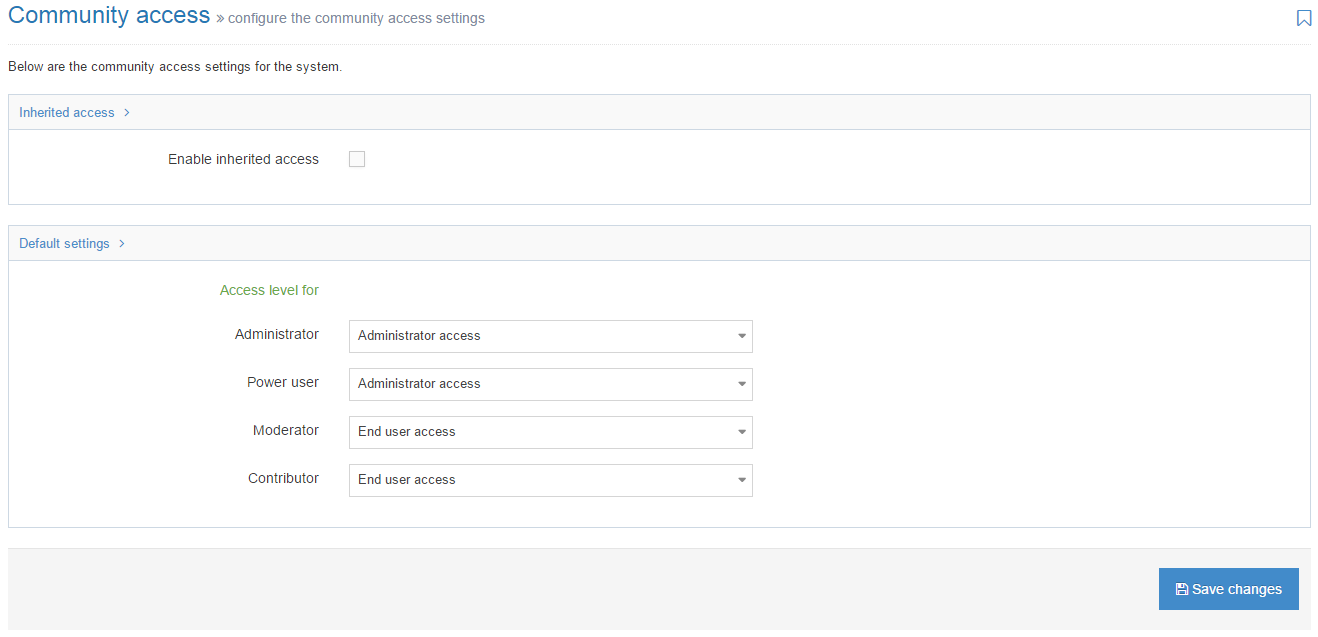This screenshot has height=637, width=1318.
Task: Click the Power user field label
Action: (283, 382)
